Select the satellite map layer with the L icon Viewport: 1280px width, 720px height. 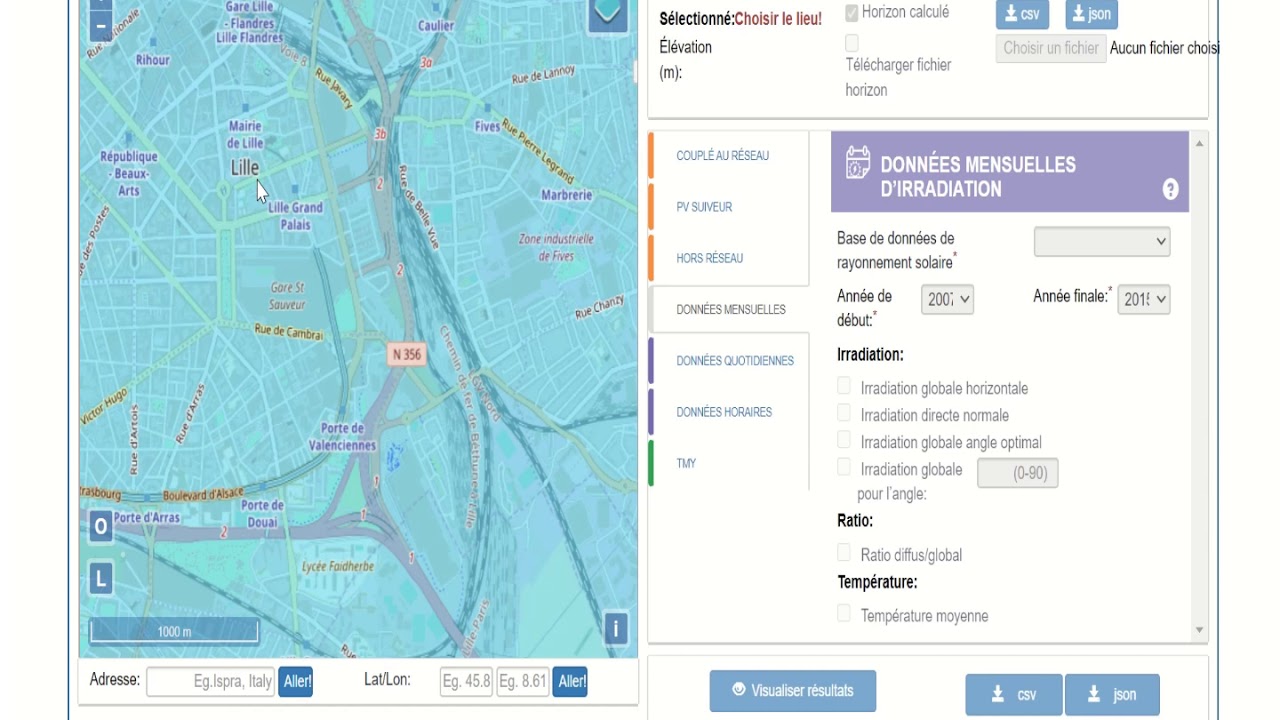click(x=99, y=577)
